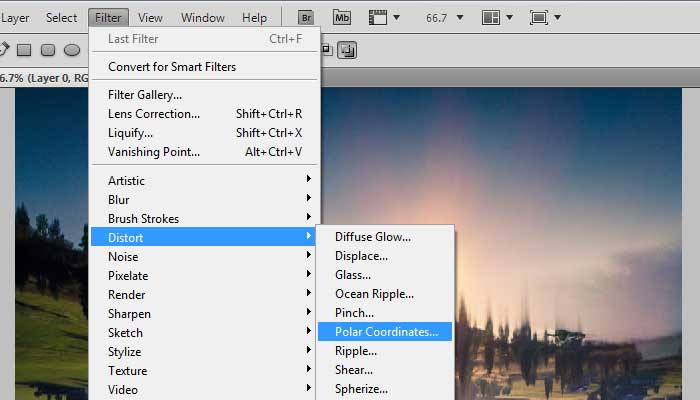The height and width of the screenshot is (400, 700).
Task: Open the Layer menu
Action: [15, 18]
